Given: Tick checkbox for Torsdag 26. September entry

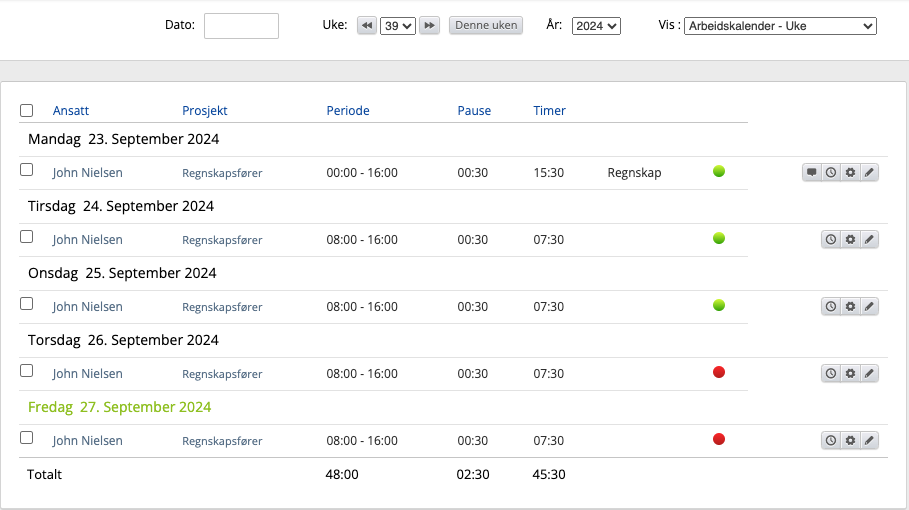Looking at the screenshot, I should 27,371.
